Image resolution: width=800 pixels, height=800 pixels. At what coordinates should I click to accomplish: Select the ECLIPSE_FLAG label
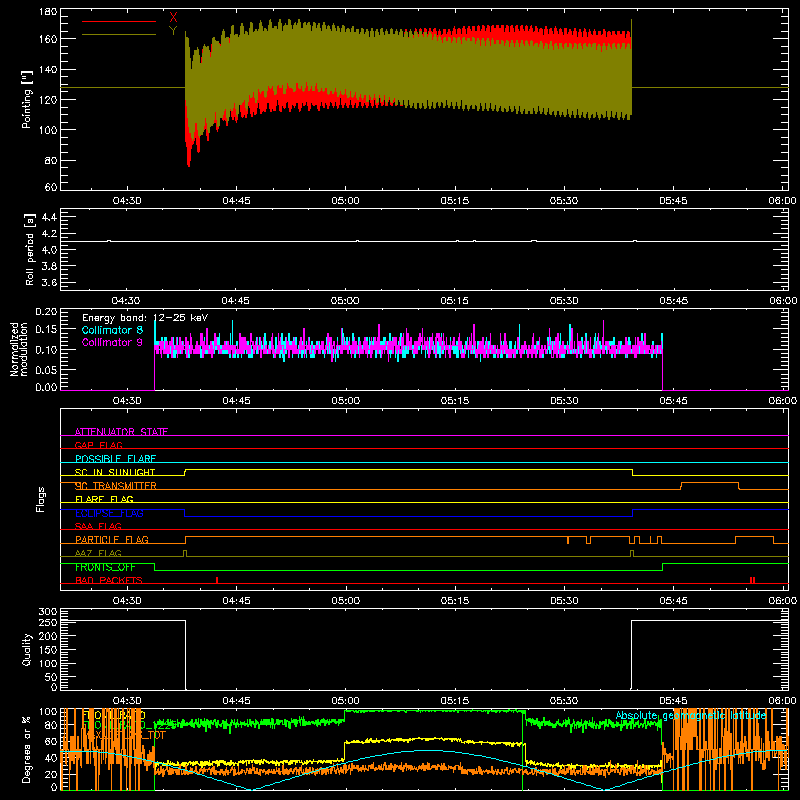pos(109,513)
